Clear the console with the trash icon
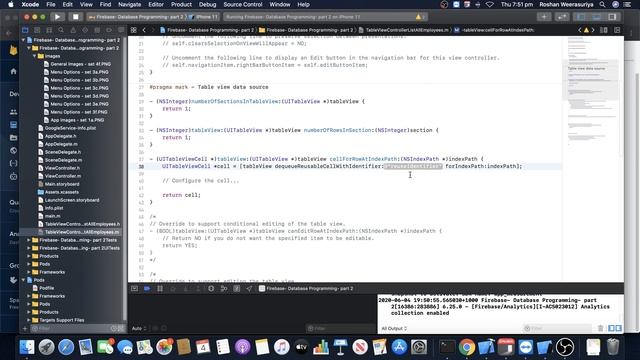 600,328
